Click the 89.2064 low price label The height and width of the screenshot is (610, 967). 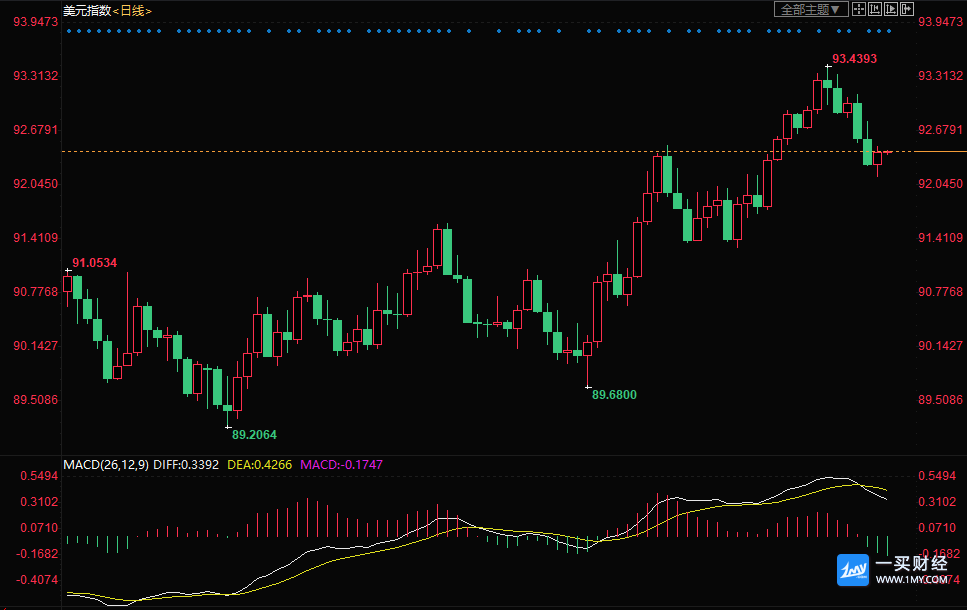(254, 435)
